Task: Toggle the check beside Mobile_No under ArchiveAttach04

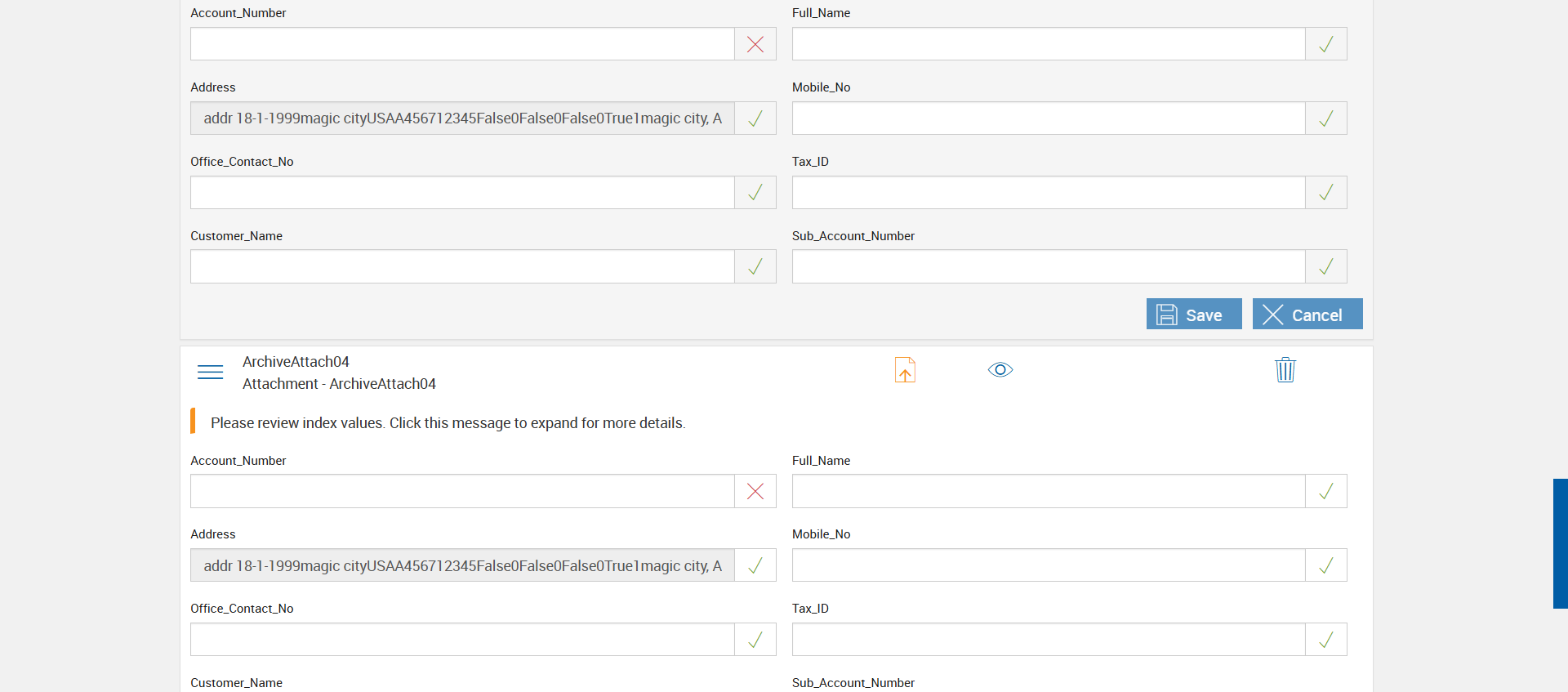Action: pyautogui.click(x=1326, y=565)
